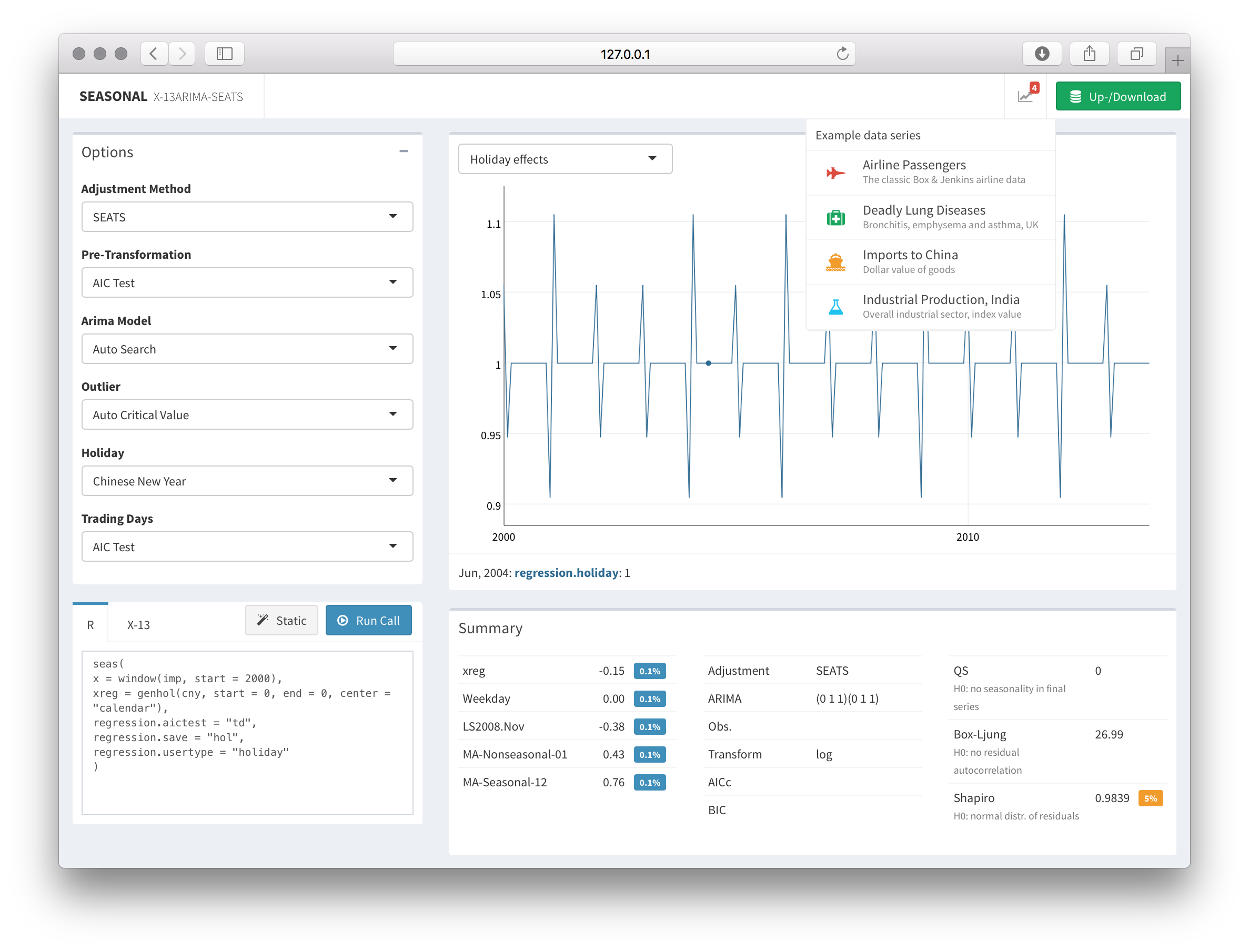
Task: Select the R code tab
Action: [90, 624]
